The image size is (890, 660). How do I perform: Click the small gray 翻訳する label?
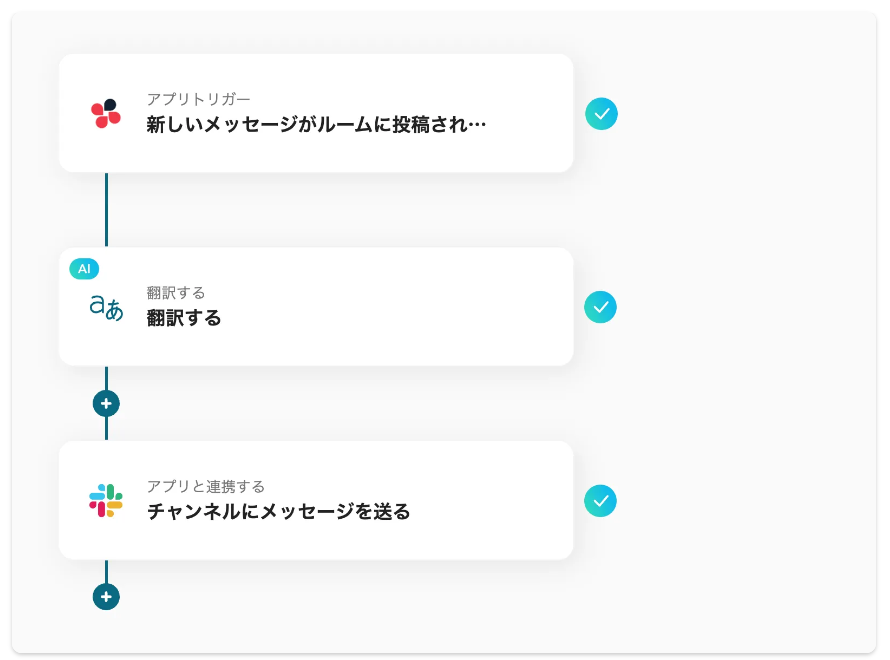pos(176,293)
